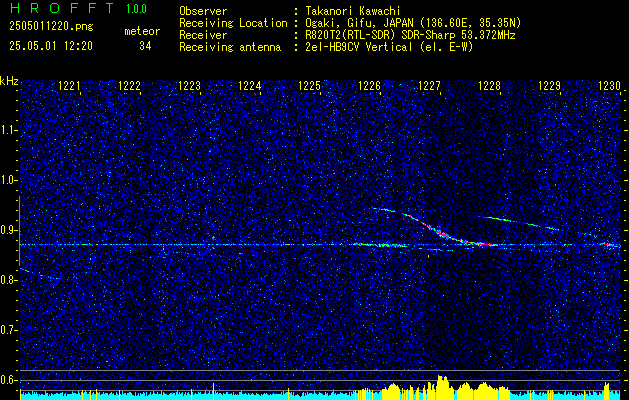Click the Receiving antenna label
This screenshot has width=629, height=400.
(x=230, y=47)
